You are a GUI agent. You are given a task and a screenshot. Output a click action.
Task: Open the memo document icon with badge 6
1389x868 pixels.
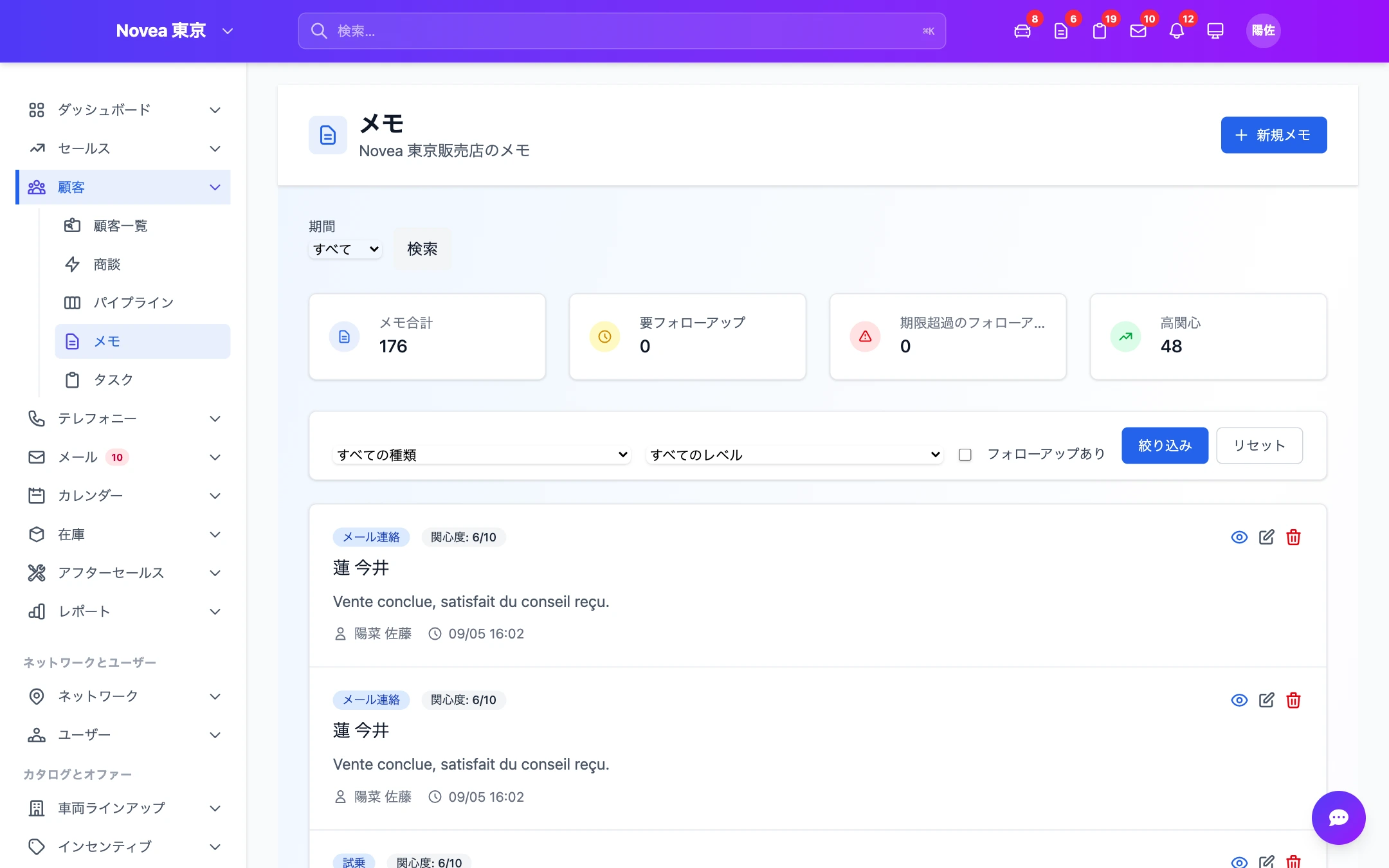pyautogui.click(x=1061, y=31)
